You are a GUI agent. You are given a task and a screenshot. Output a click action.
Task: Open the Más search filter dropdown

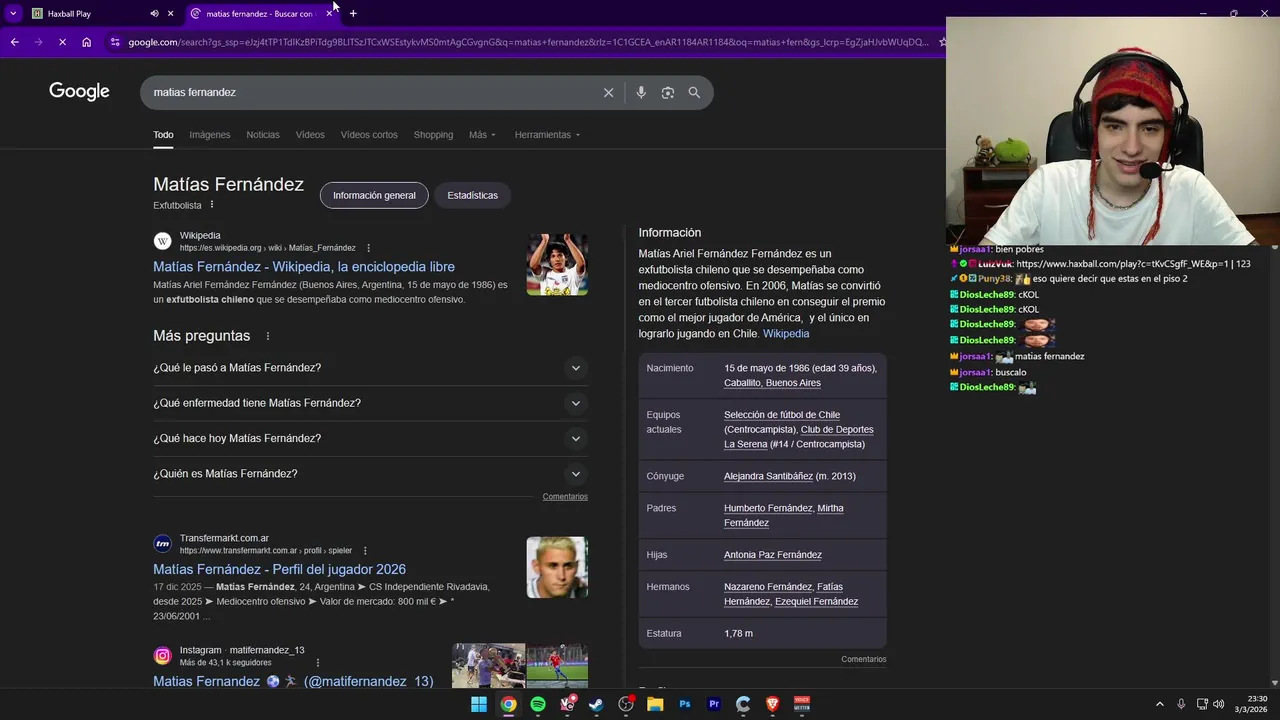482,135
